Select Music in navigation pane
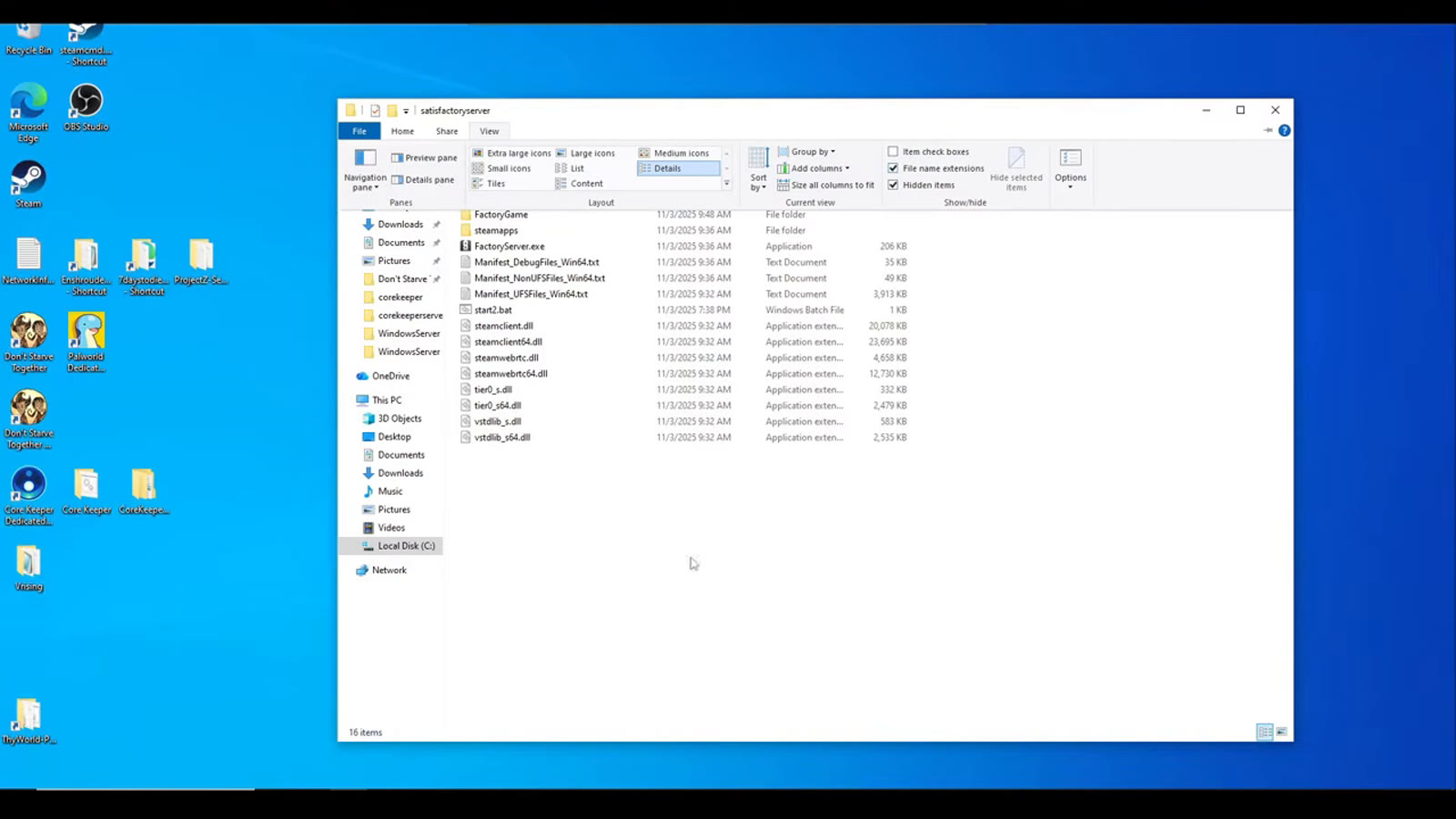The image size is (1456, 819). [x=382, y=491]
